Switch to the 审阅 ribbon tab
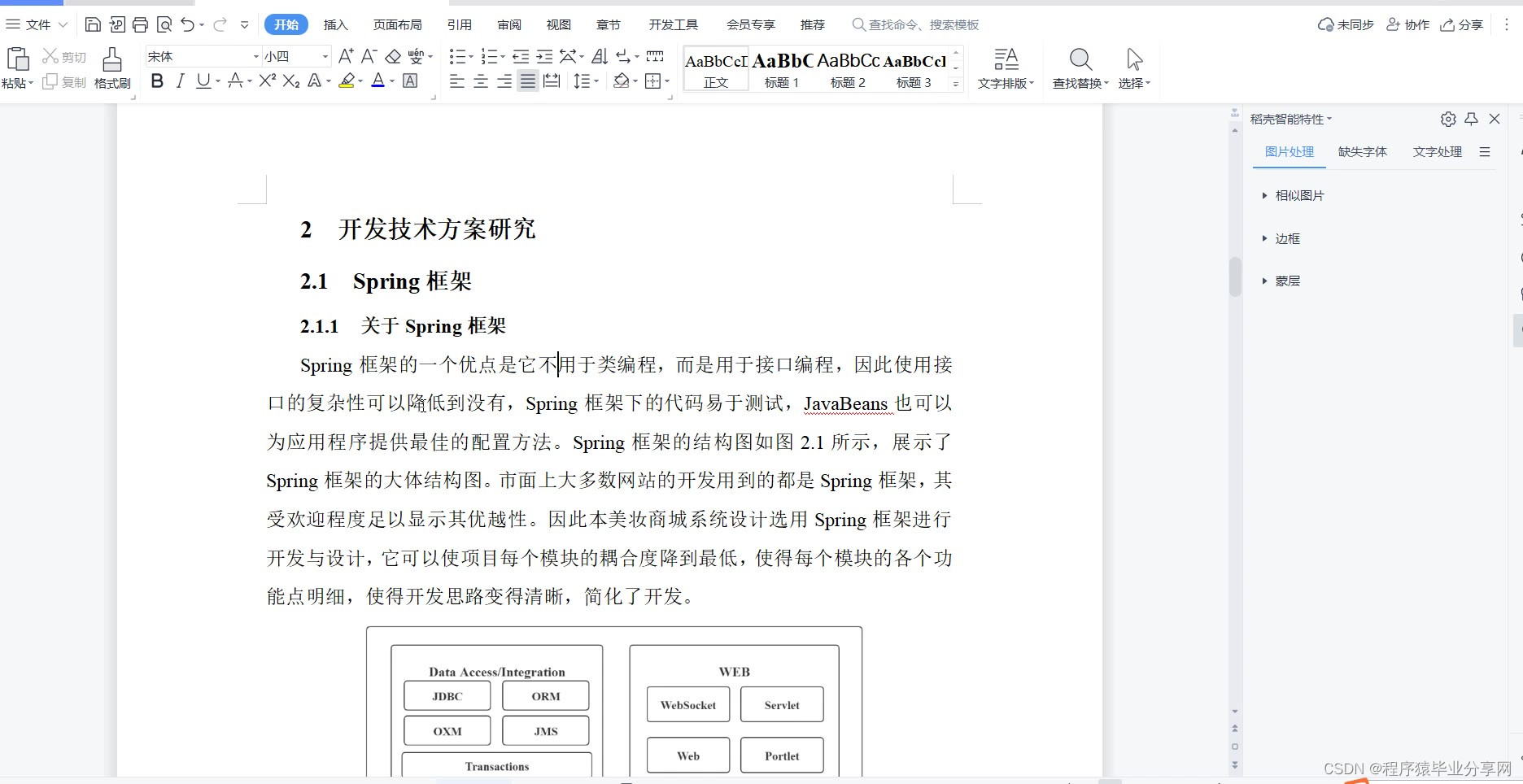 click(509, 24)
